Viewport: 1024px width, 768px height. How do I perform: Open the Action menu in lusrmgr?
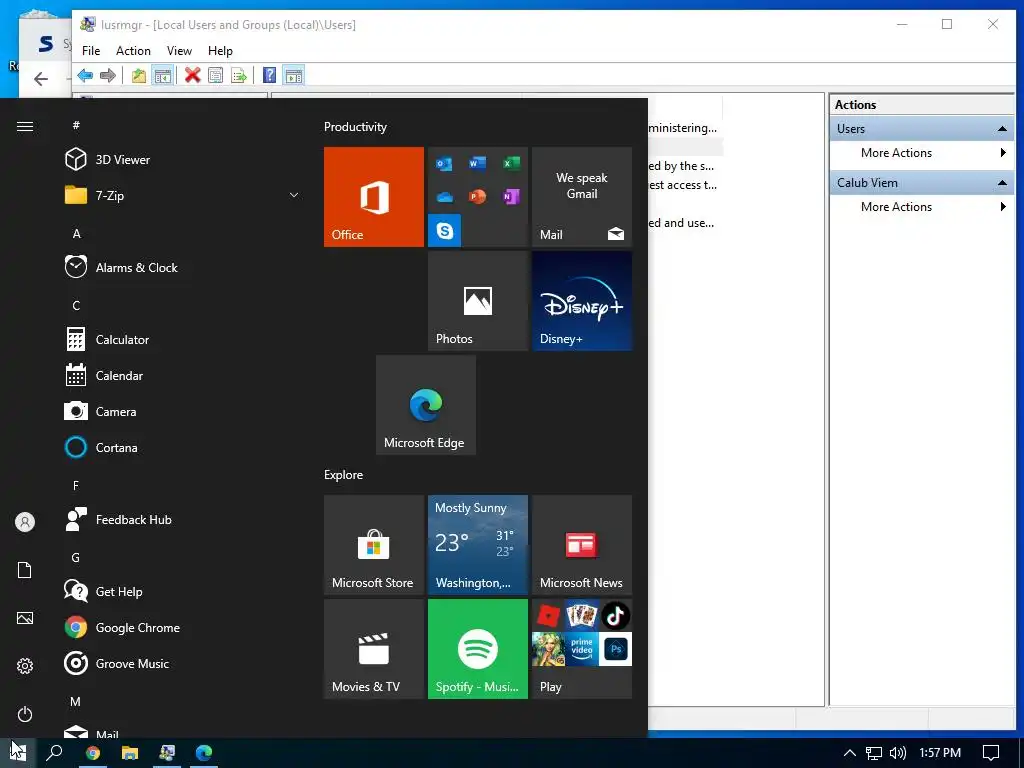tap(133, 51)
